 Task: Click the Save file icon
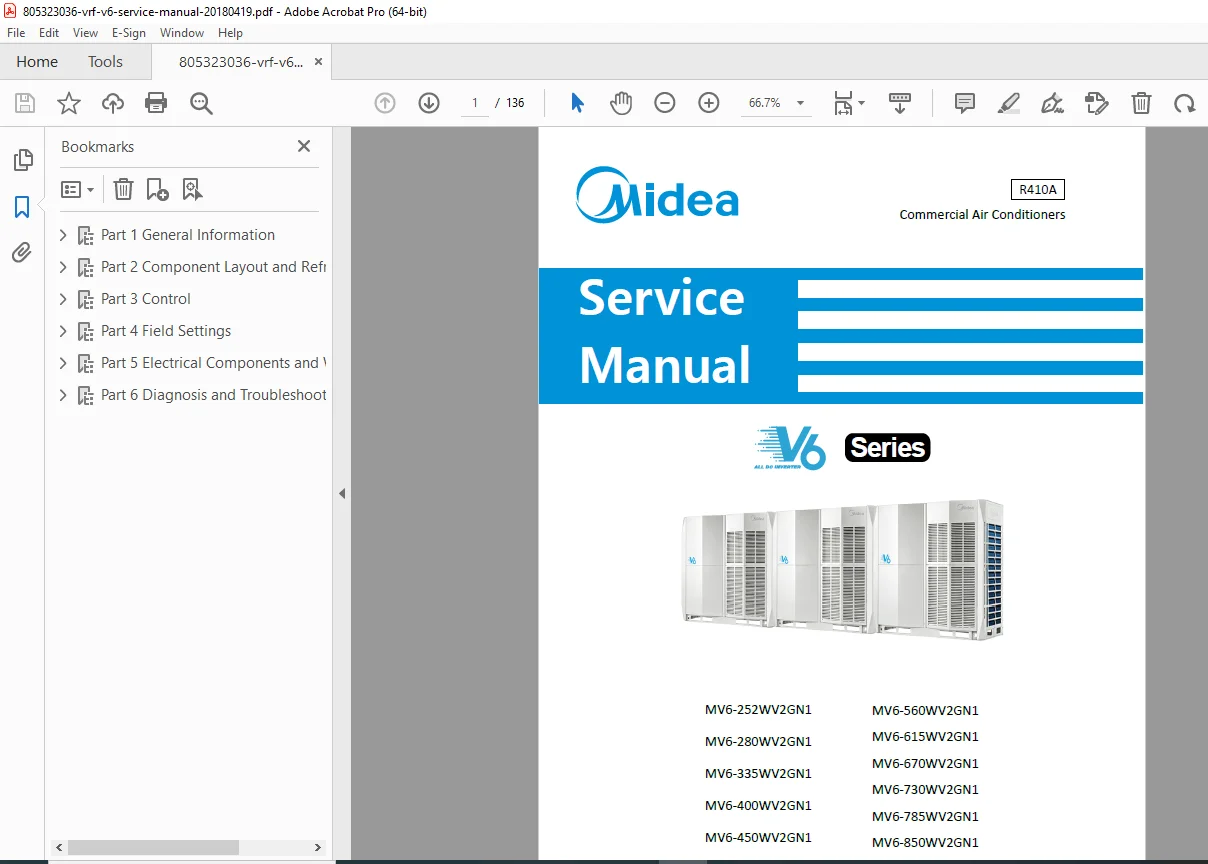pos(25,103)
